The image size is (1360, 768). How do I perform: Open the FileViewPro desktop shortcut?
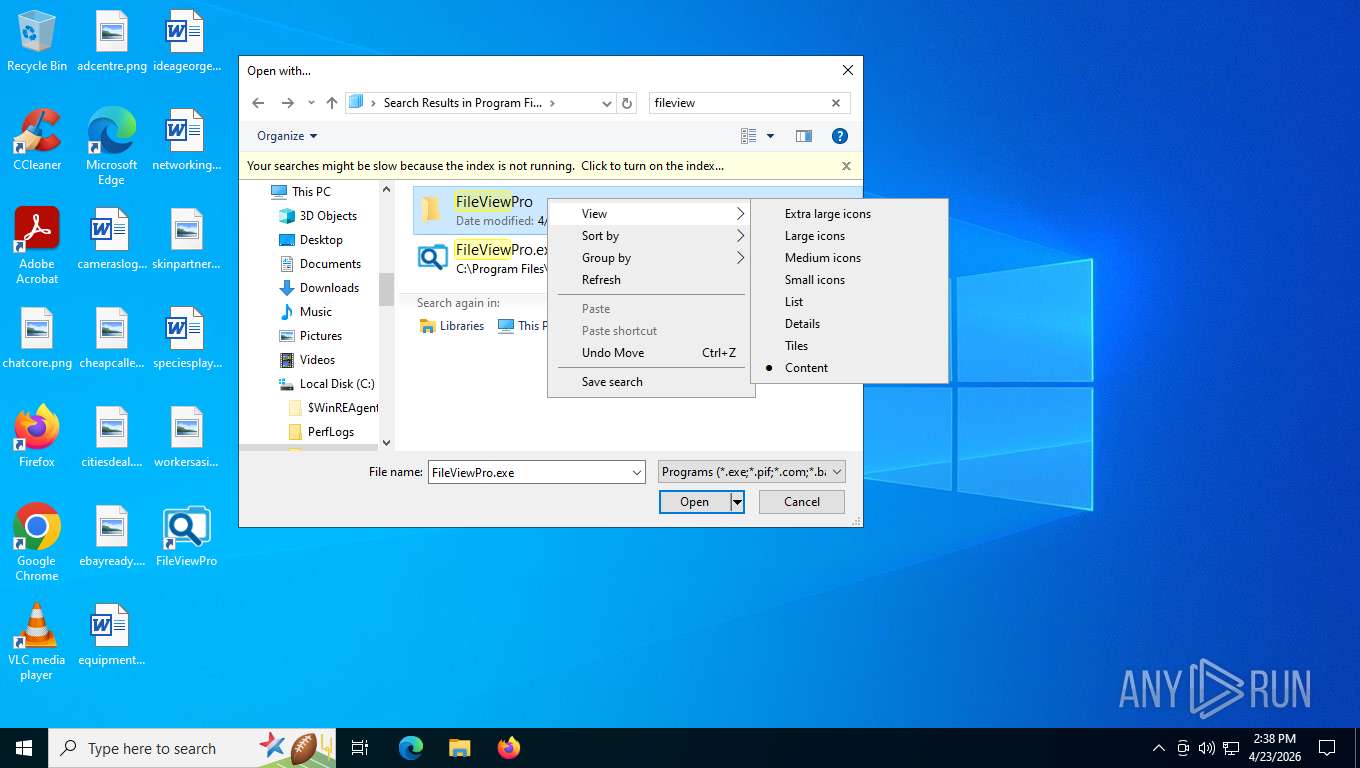(186, 536)
